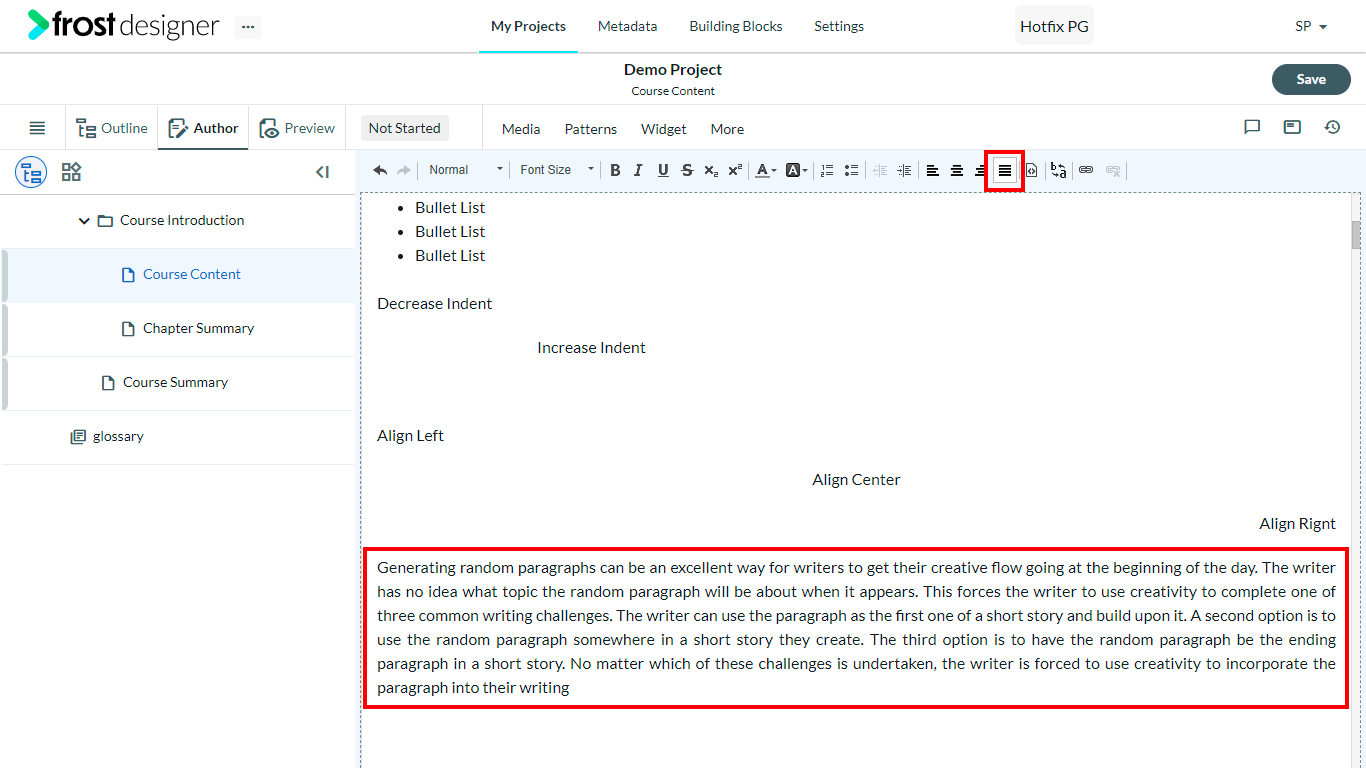Open the SP user dropdown
Image resolution: width=1366 pixels, height=768 pixels.
[x=1311, y=26]
